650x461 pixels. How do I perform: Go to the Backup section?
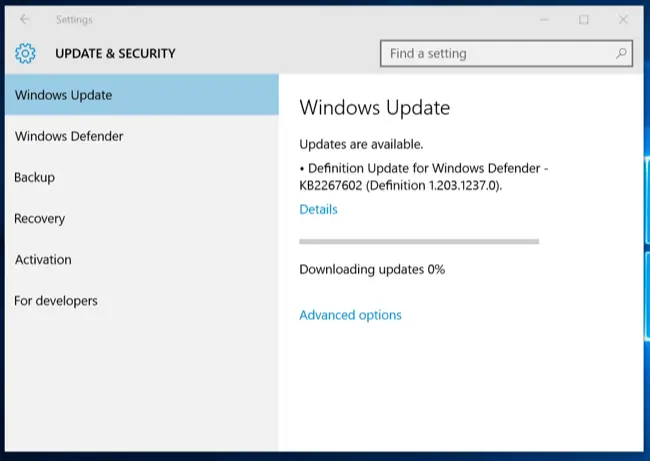142,177
